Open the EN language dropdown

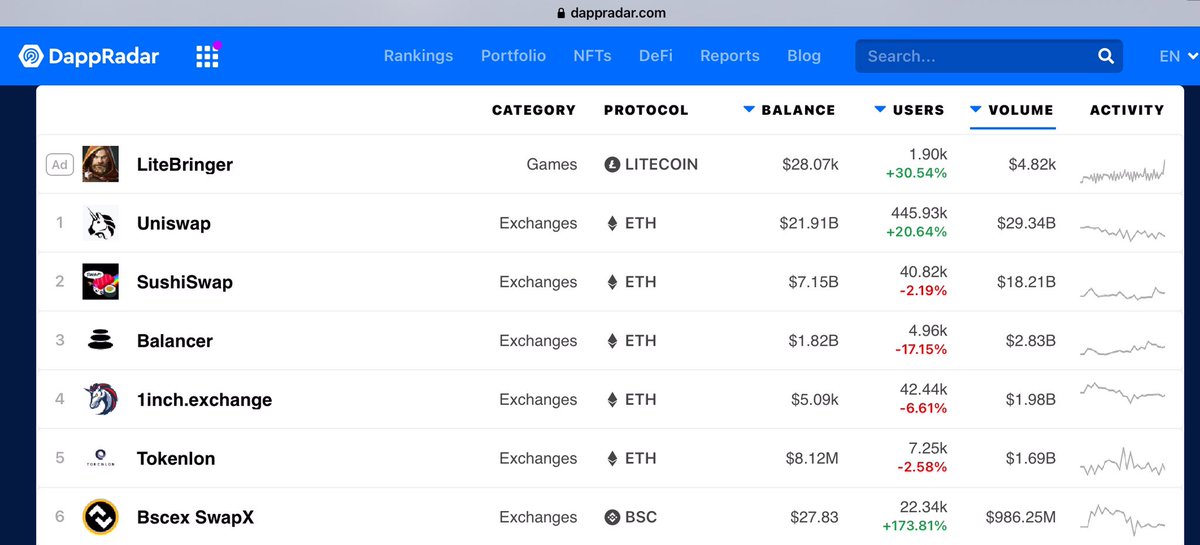(1176, 56)
